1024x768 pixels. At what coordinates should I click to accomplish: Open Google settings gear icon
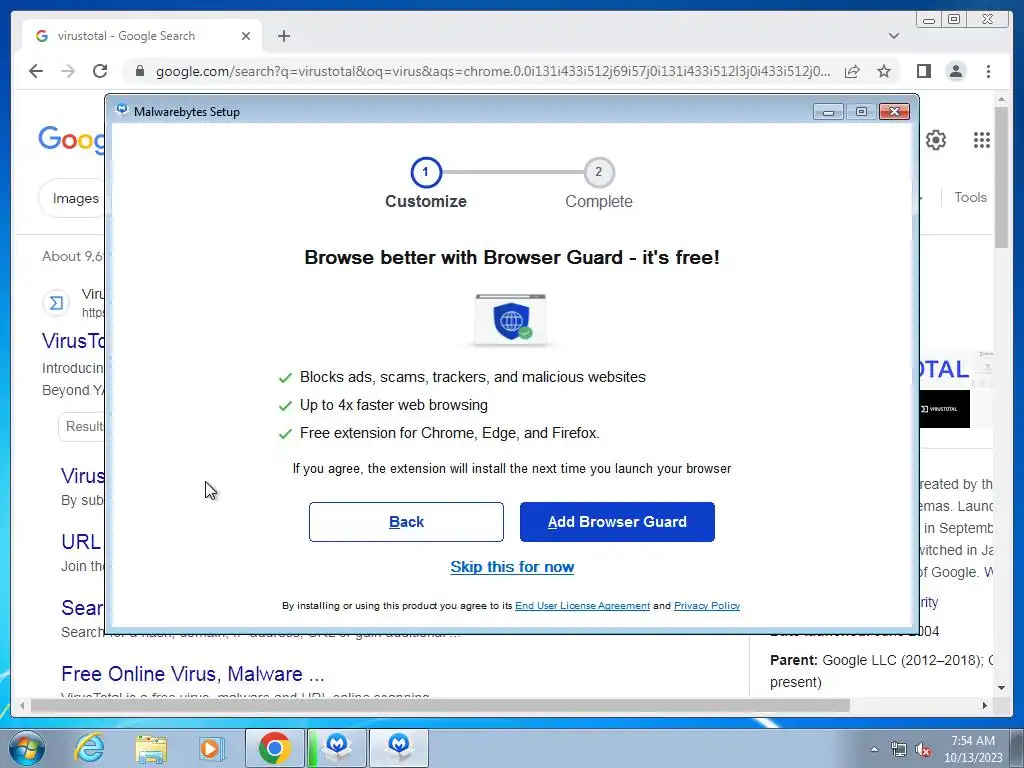click(x=936, y=140)
